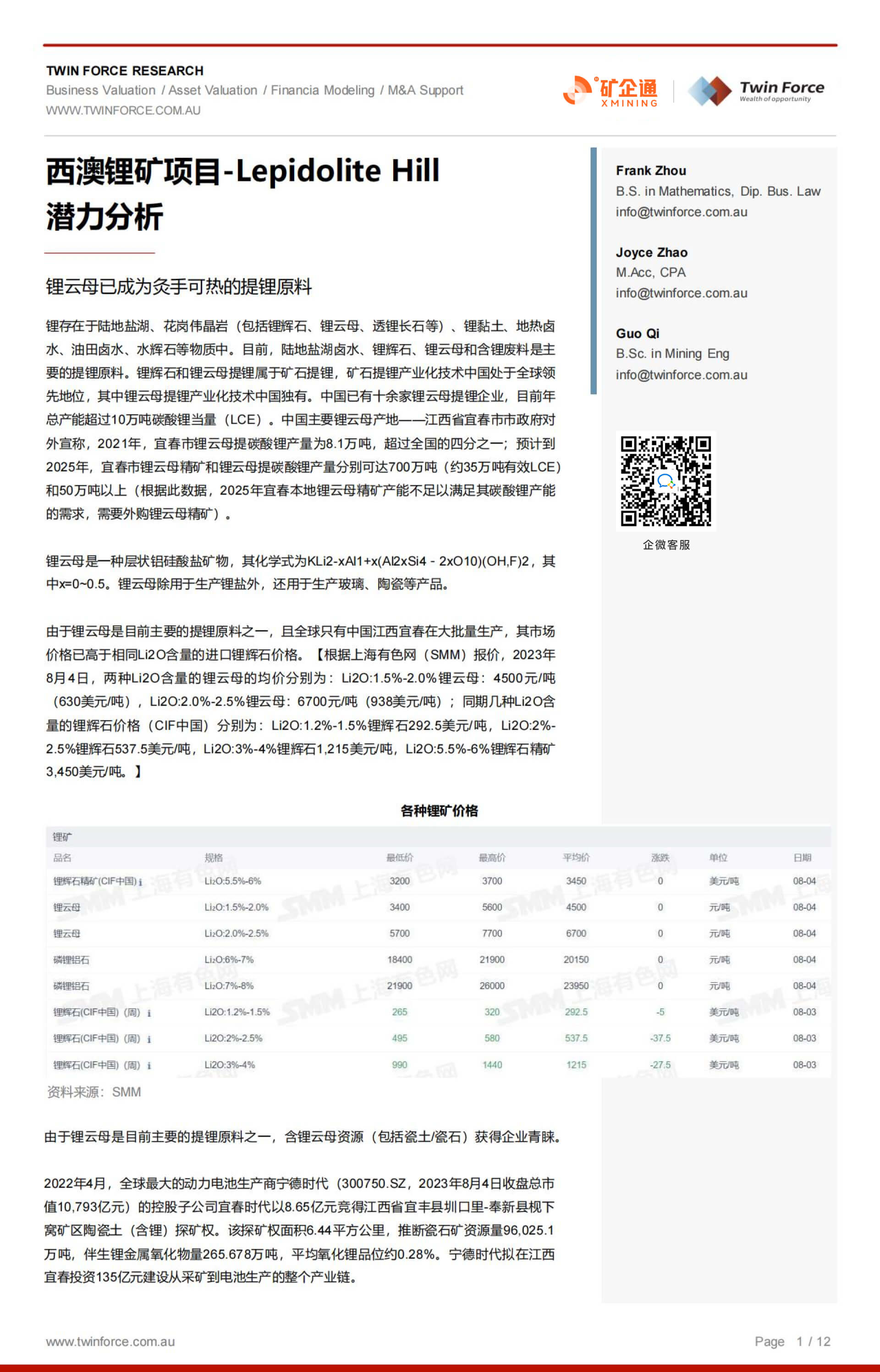Click author name 'Frank Zhou'
This screenshot has height=1372, width=880.
(x=651, y=171)
